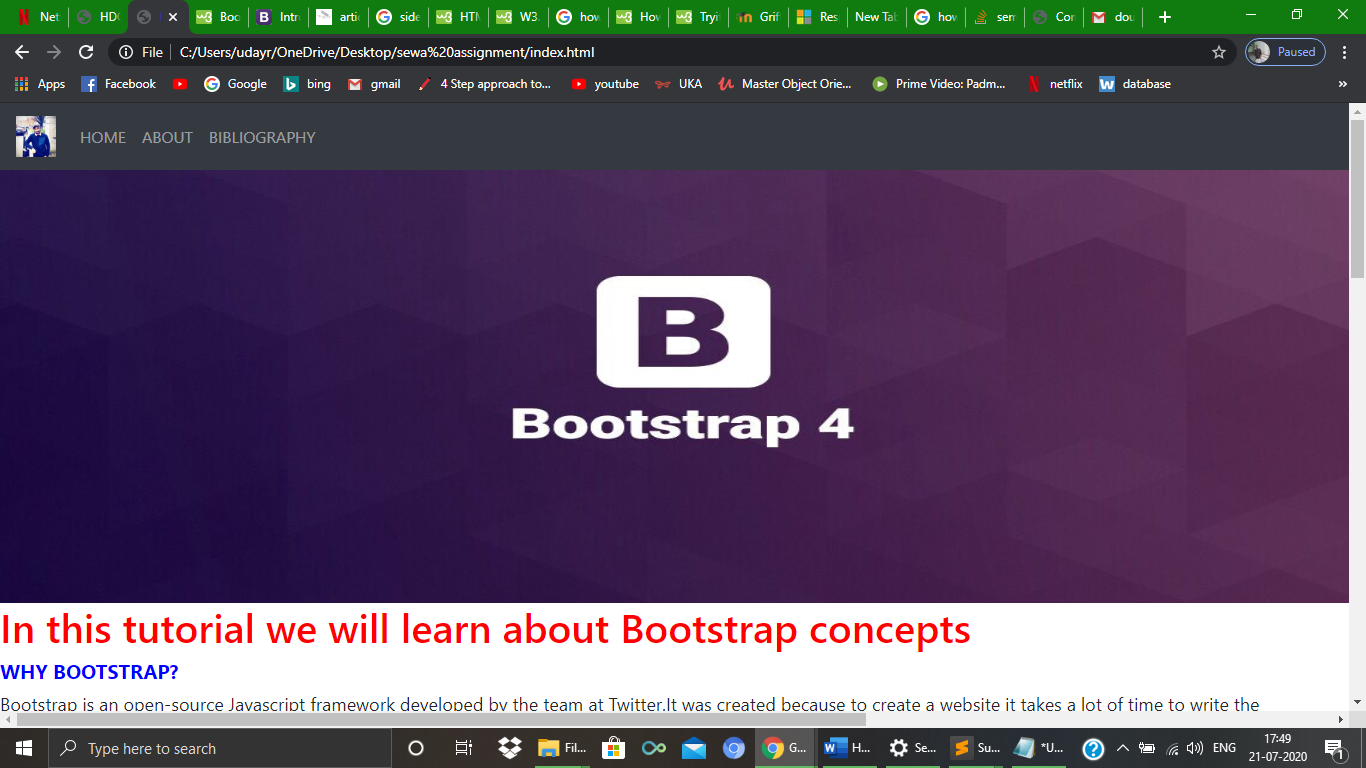Click the Bootstrap 4 banner image
This screenshot has width=1366, height=768.
pos(675,386)
